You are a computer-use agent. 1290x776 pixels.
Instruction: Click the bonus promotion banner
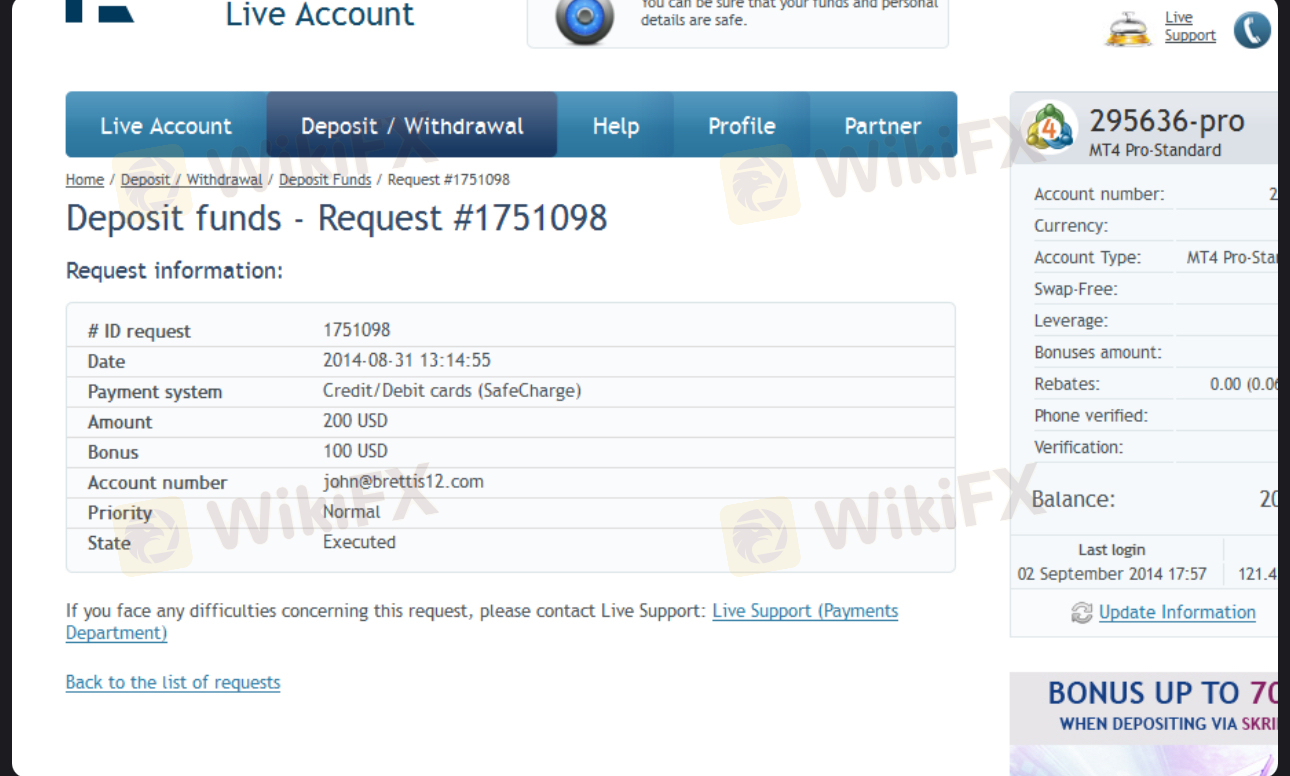coord(1144,723)
